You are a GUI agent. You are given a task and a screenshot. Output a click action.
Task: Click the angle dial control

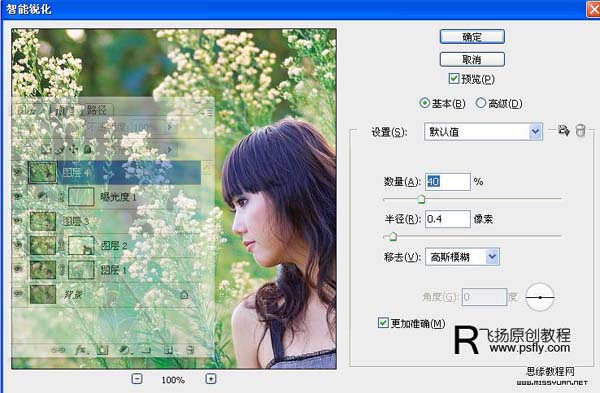[540, 297]
